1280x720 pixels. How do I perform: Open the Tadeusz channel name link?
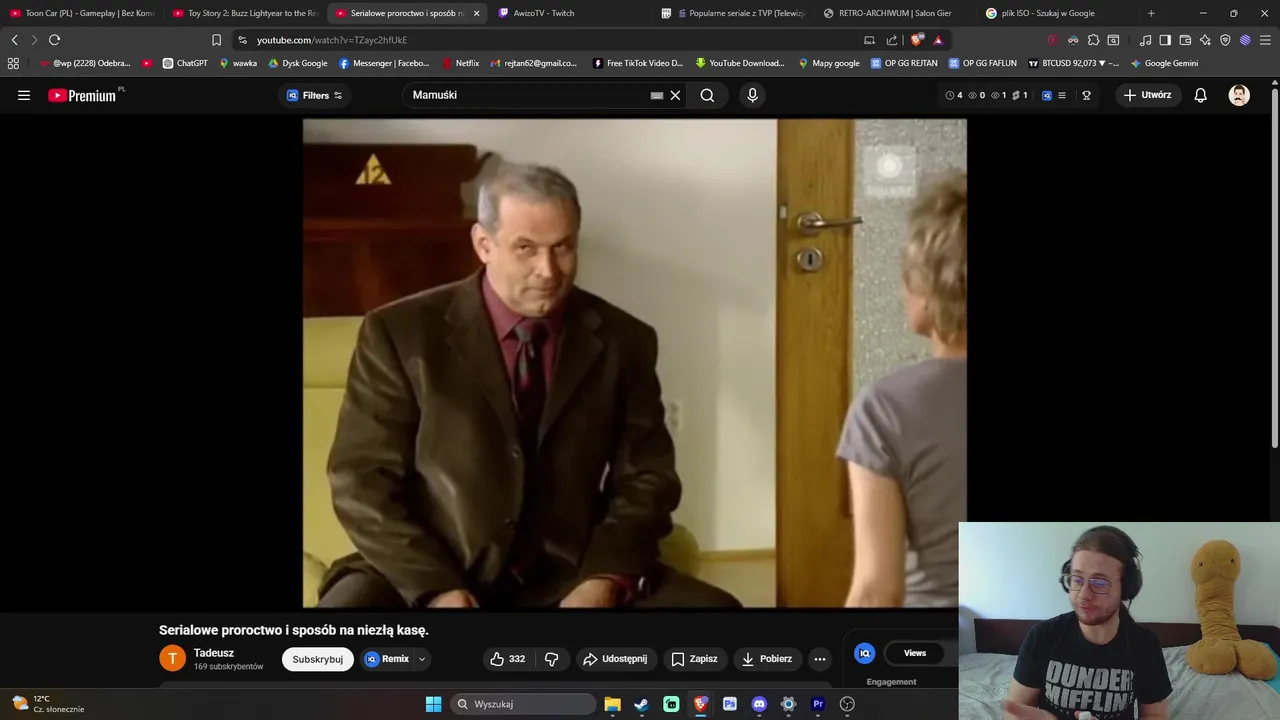(214, 653)
